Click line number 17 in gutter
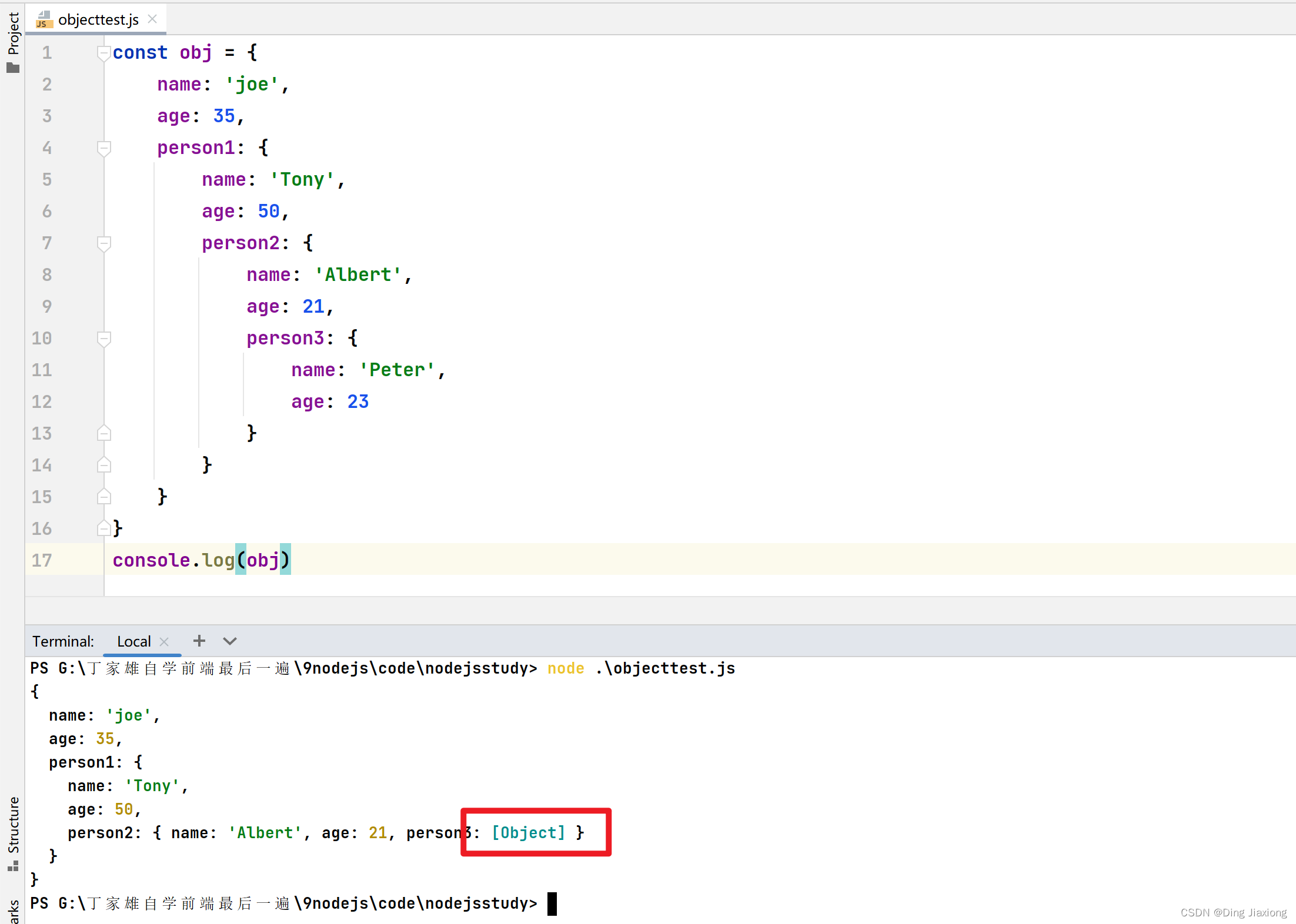Viewport: 1296px width, 924px height. tap(42, 560)
